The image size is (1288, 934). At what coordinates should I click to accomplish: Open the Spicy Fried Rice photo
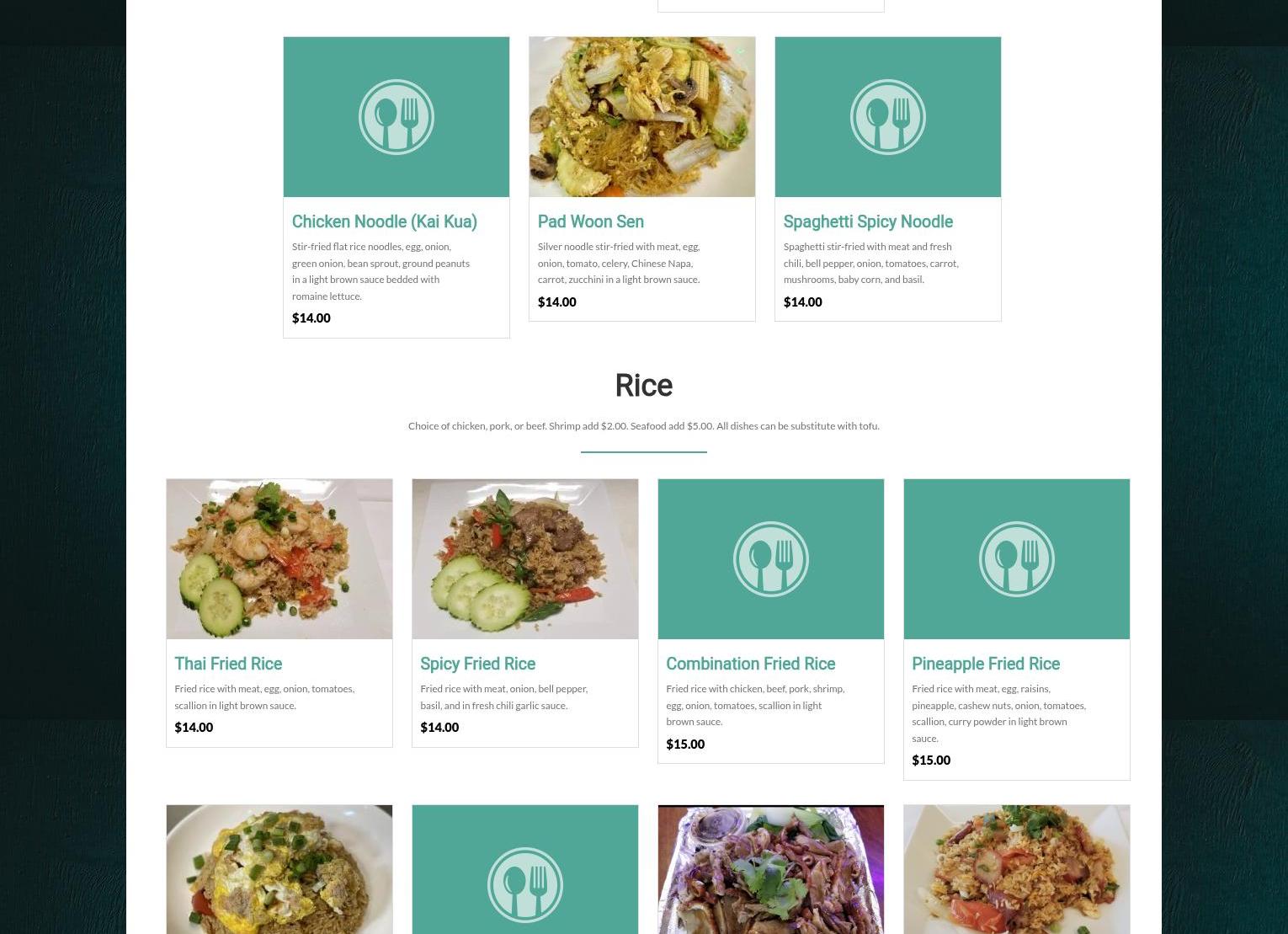click(525, 559)
